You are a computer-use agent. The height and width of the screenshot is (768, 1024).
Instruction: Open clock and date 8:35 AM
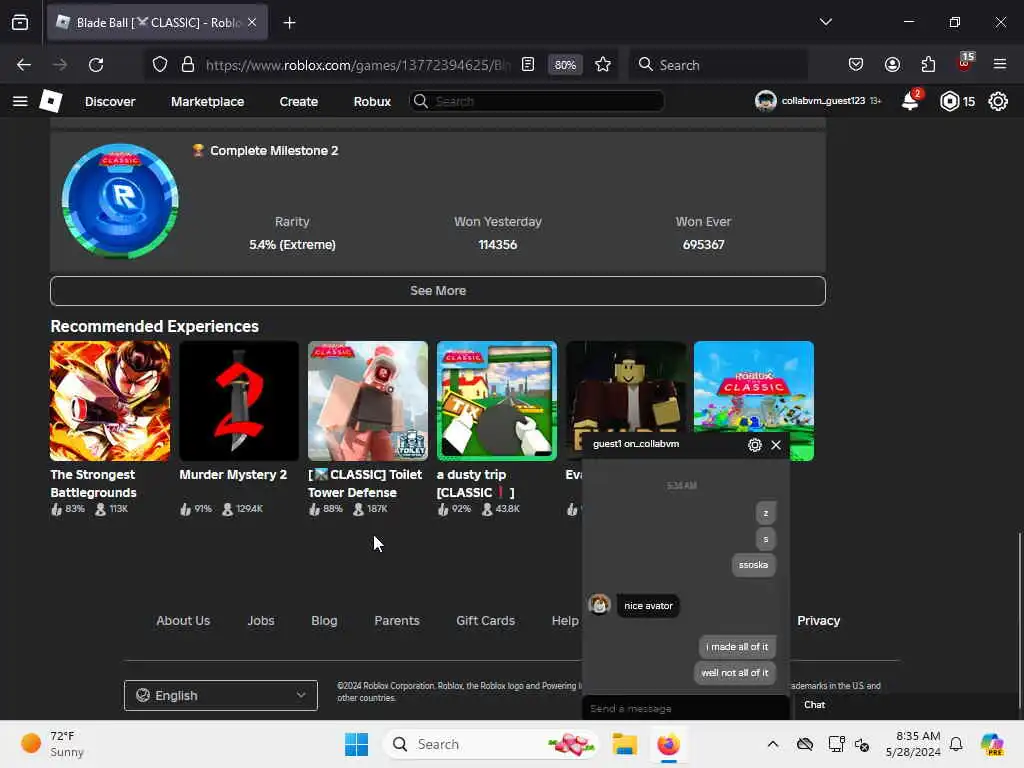pyautogui.click(x=913, y=744)
